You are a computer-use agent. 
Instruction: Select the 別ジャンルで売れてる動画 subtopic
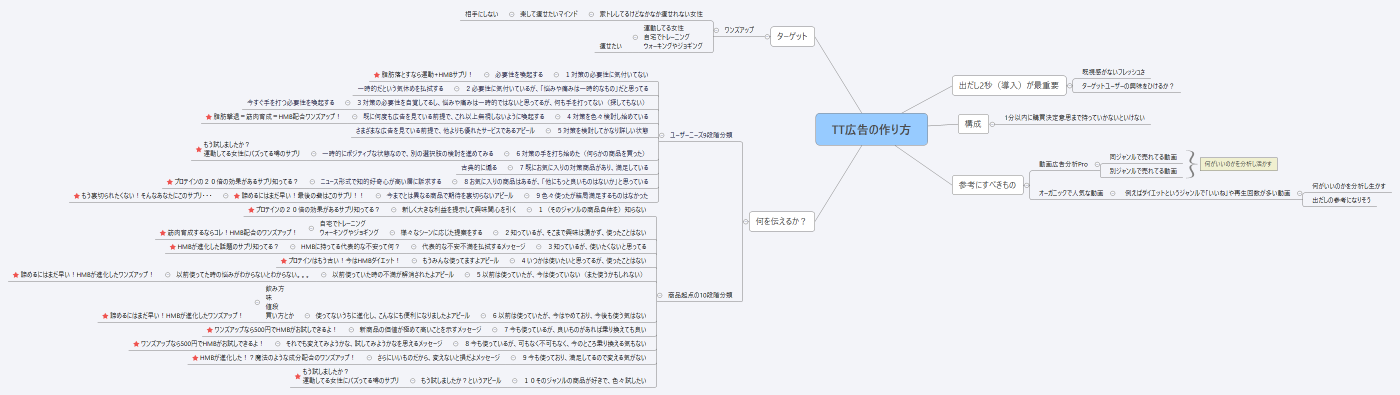[1143, 171]
